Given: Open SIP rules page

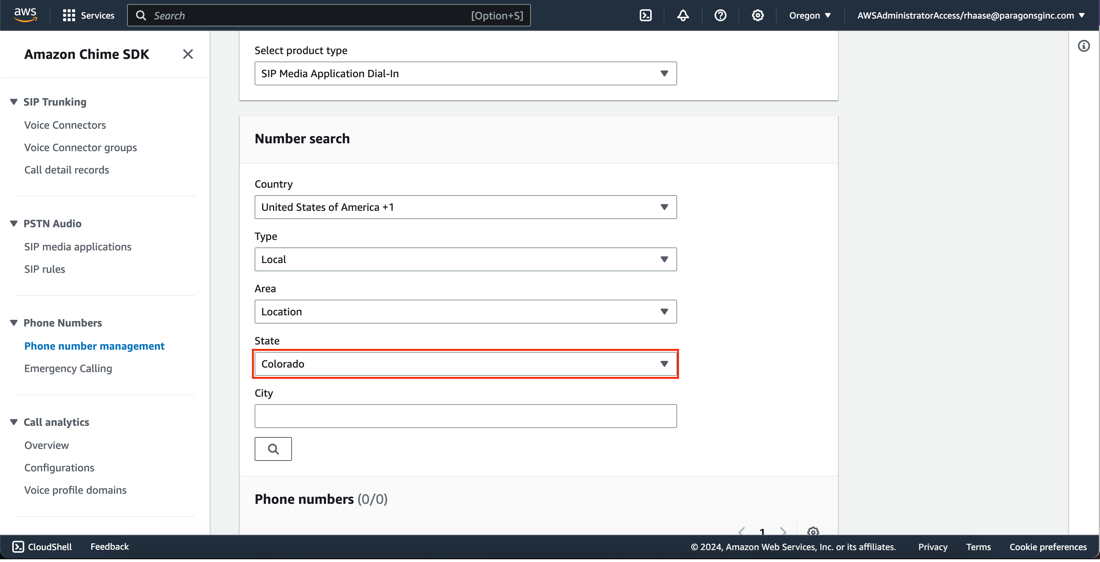Looking at the screenshot, I should [x=45, y=269].
